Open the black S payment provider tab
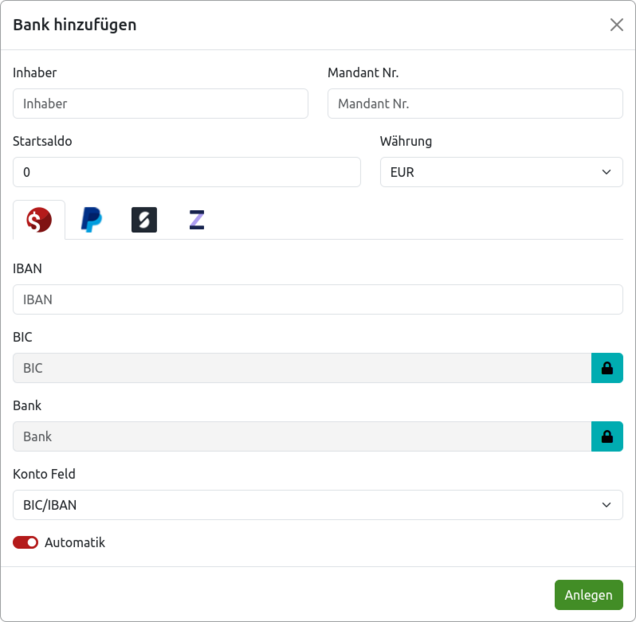The width and height of the screenshot is (636, 622). [x=144, y=220]
